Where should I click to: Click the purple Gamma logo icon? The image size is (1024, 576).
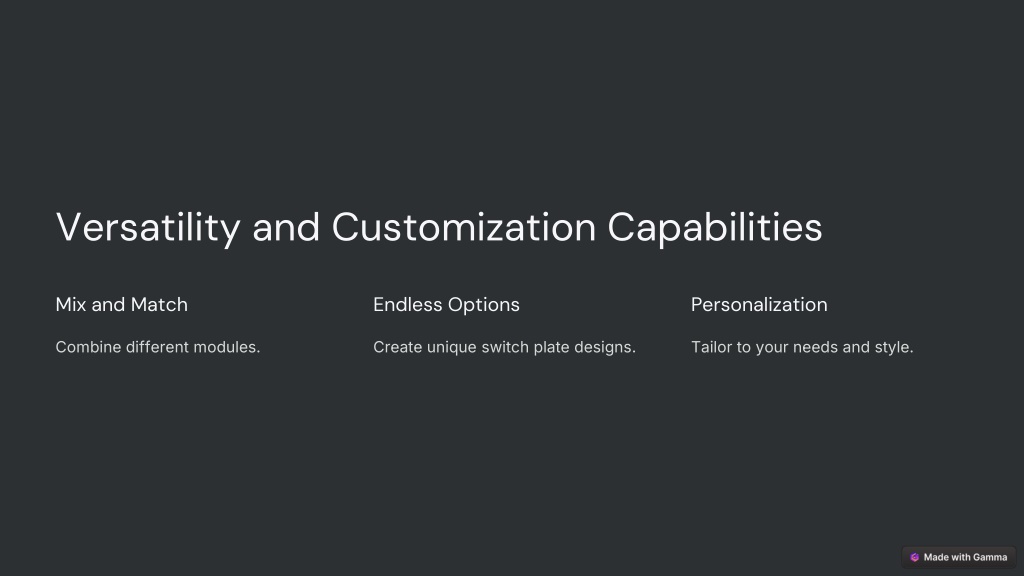click(914, 557)
